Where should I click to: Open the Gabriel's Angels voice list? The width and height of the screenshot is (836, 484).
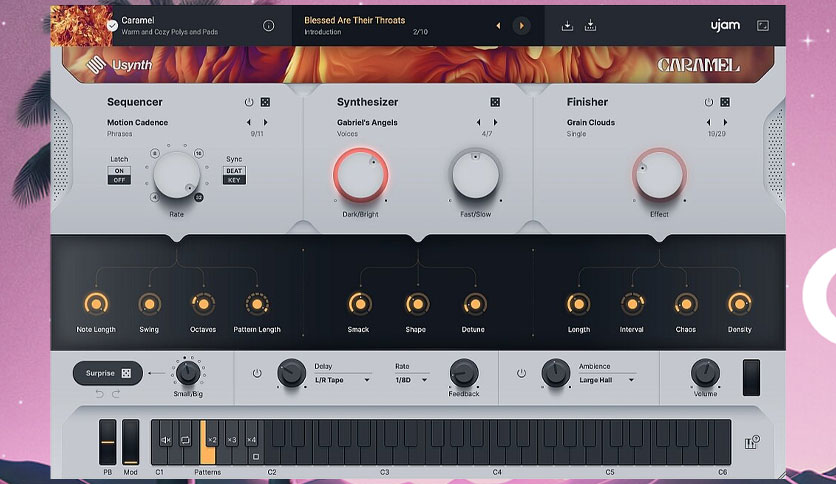click(x=367, y=123)
